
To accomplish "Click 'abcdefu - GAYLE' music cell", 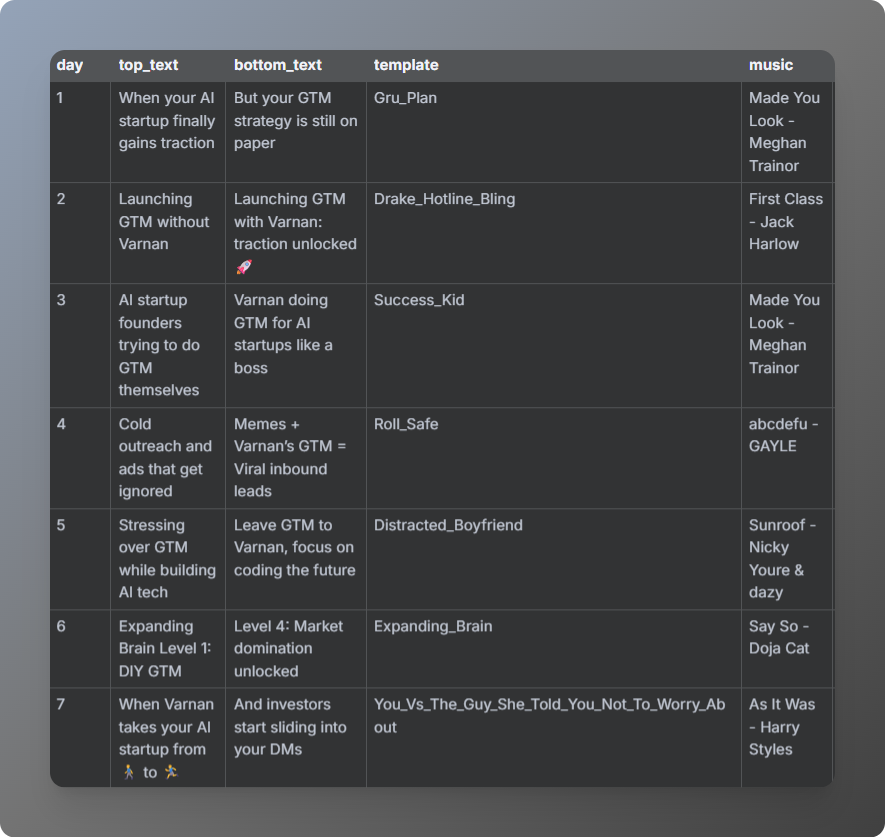I will click(787, 458).
